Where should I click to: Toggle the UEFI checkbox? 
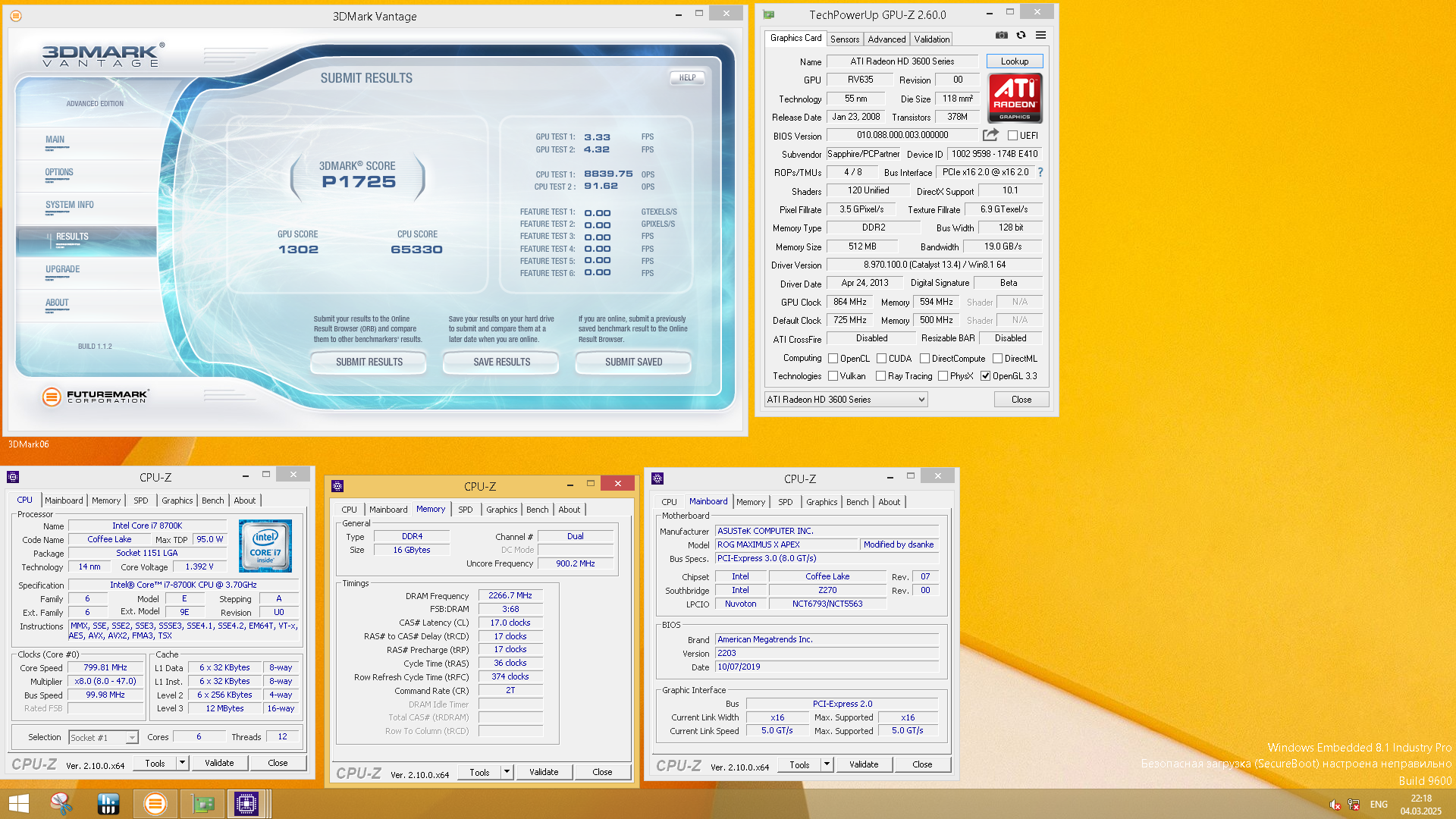[x=1012, y=136]
